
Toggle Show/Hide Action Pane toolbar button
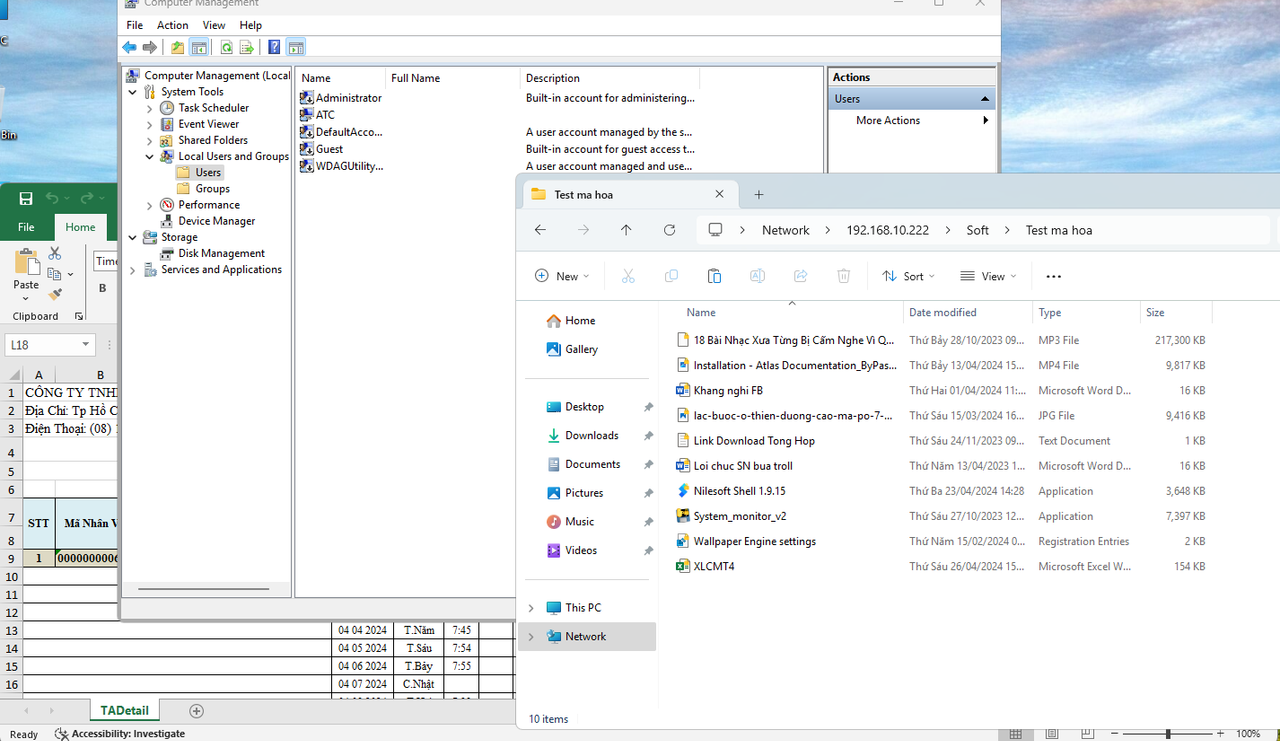[296, 47]
